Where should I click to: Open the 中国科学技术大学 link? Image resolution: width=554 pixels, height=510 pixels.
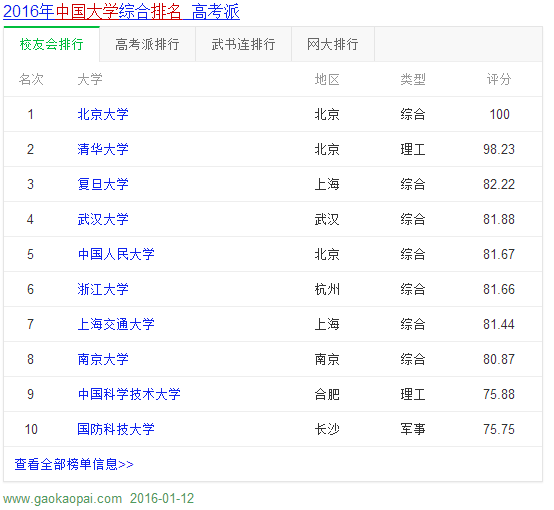click(x=129, y=394)
